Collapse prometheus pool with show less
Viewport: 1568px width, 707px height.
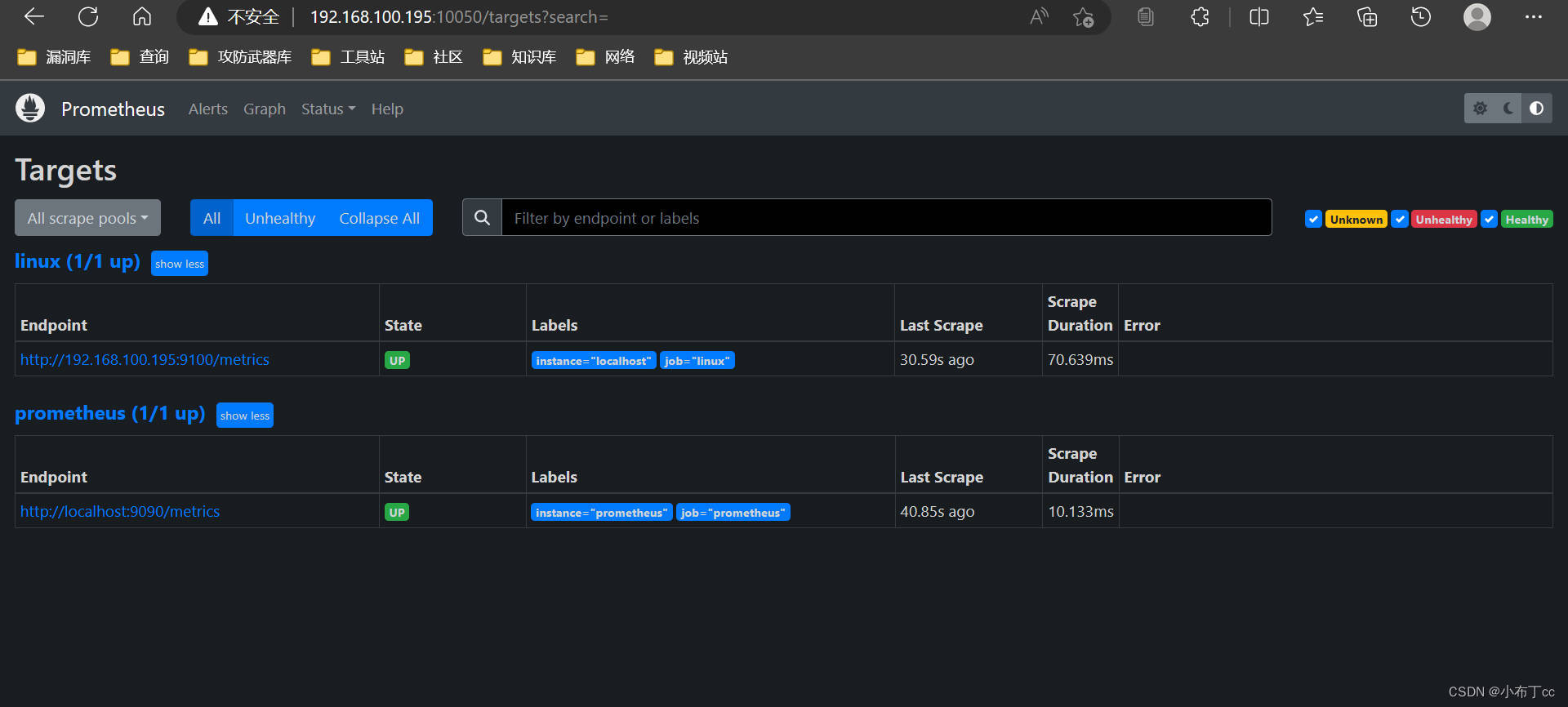click(245, 416)
